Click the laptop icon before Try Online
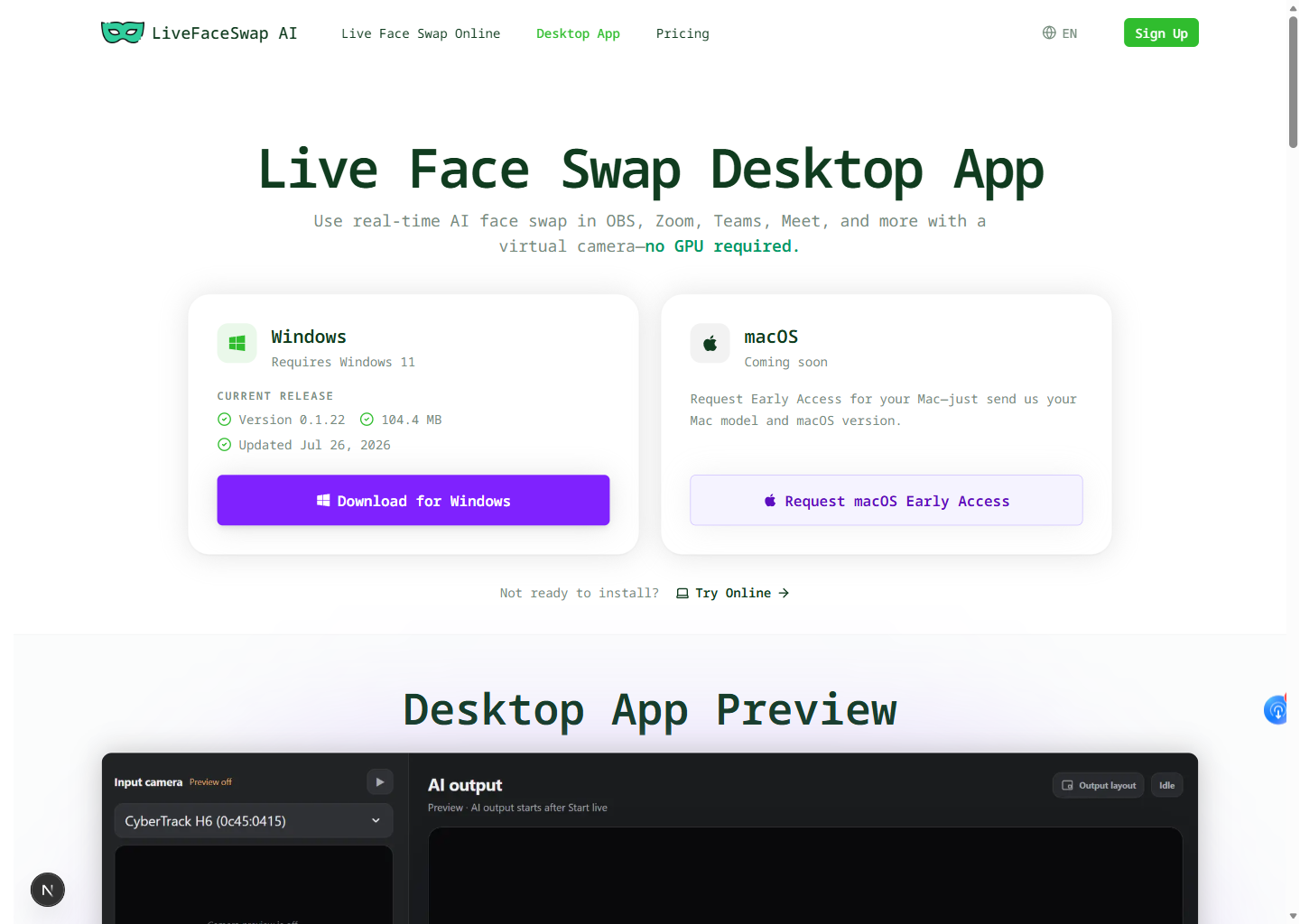The image size is (1300, 924). (x=682, y=593)
